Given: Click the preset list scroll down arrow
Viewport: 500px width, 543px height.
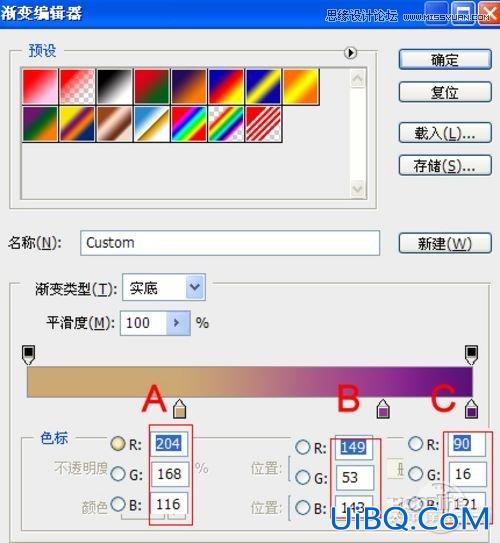Looking at the screenshot, I should click(x=358, y=189).
